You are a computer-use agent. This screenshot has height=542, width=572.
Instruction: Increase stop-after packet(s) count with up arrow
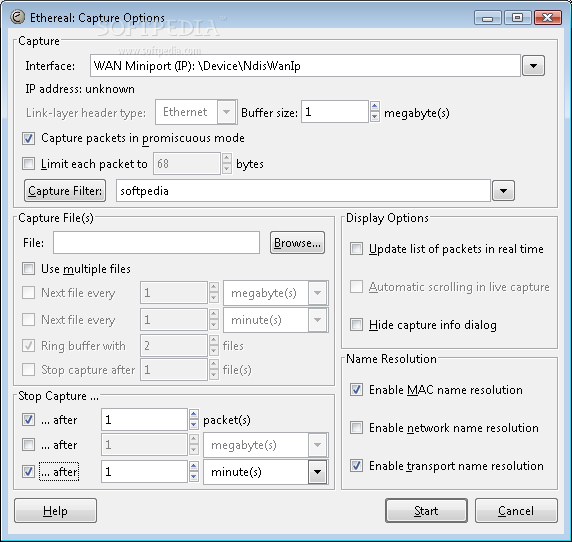click(x=194, y=414)
